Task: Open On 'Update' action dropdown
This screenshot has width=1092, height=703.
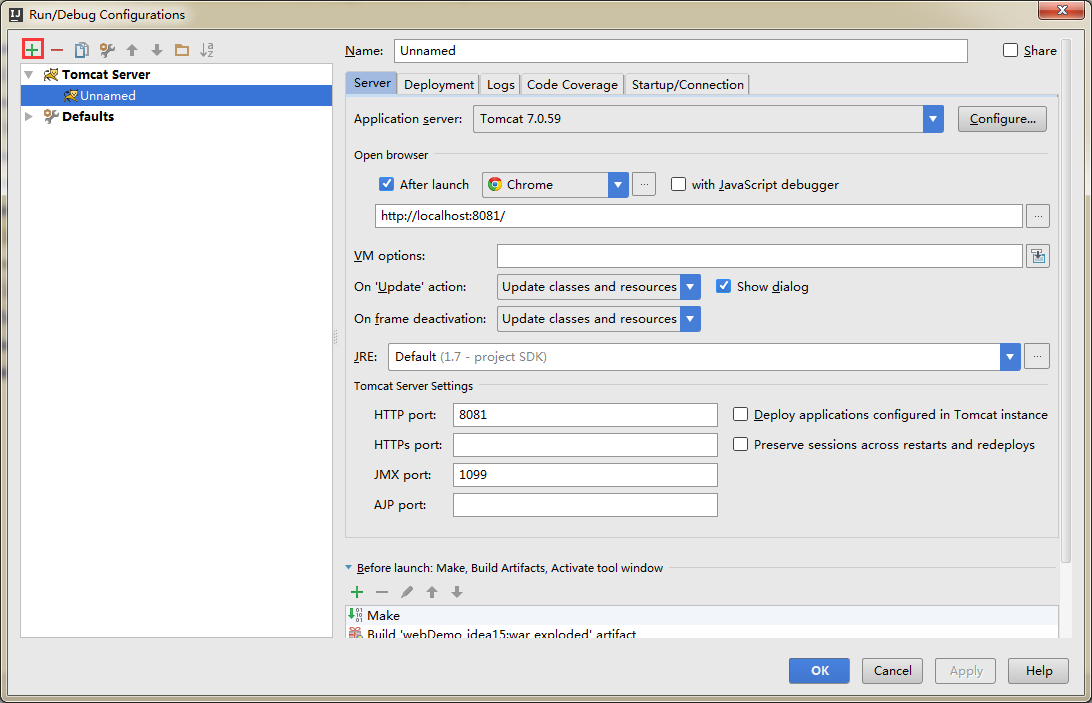Action: 690,287
